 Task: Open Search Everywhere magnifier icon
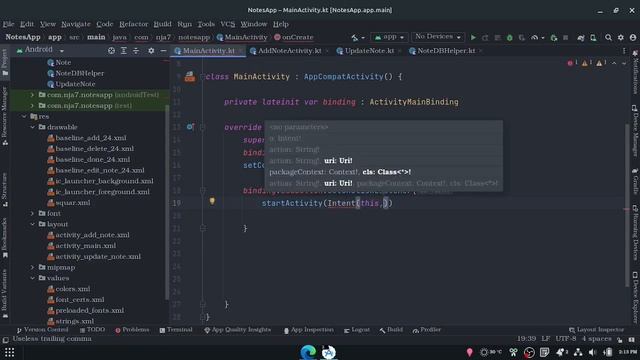tap(608, 38)
